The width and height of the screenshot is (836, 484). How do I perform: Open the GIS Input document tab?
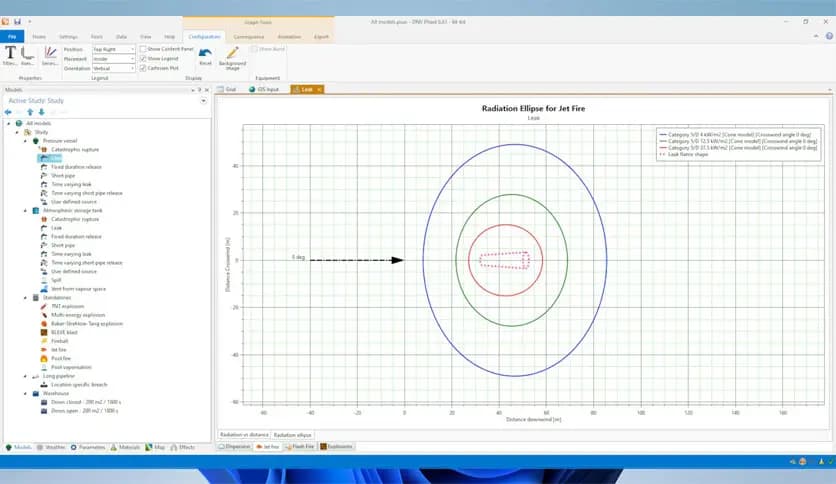pyautogui.click(x=264, y=90)
